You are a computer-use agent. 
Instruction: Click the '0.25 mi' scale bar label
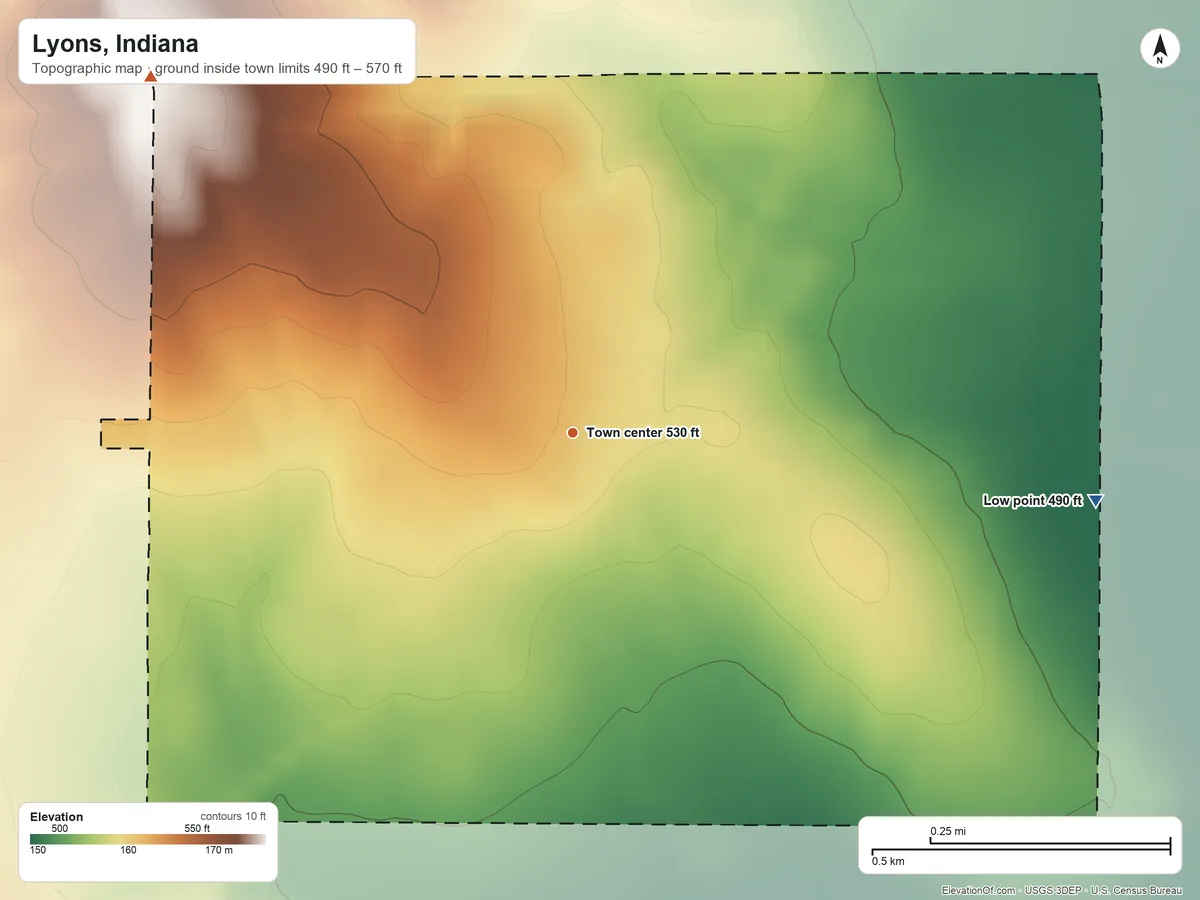click(x=948, y=831)
